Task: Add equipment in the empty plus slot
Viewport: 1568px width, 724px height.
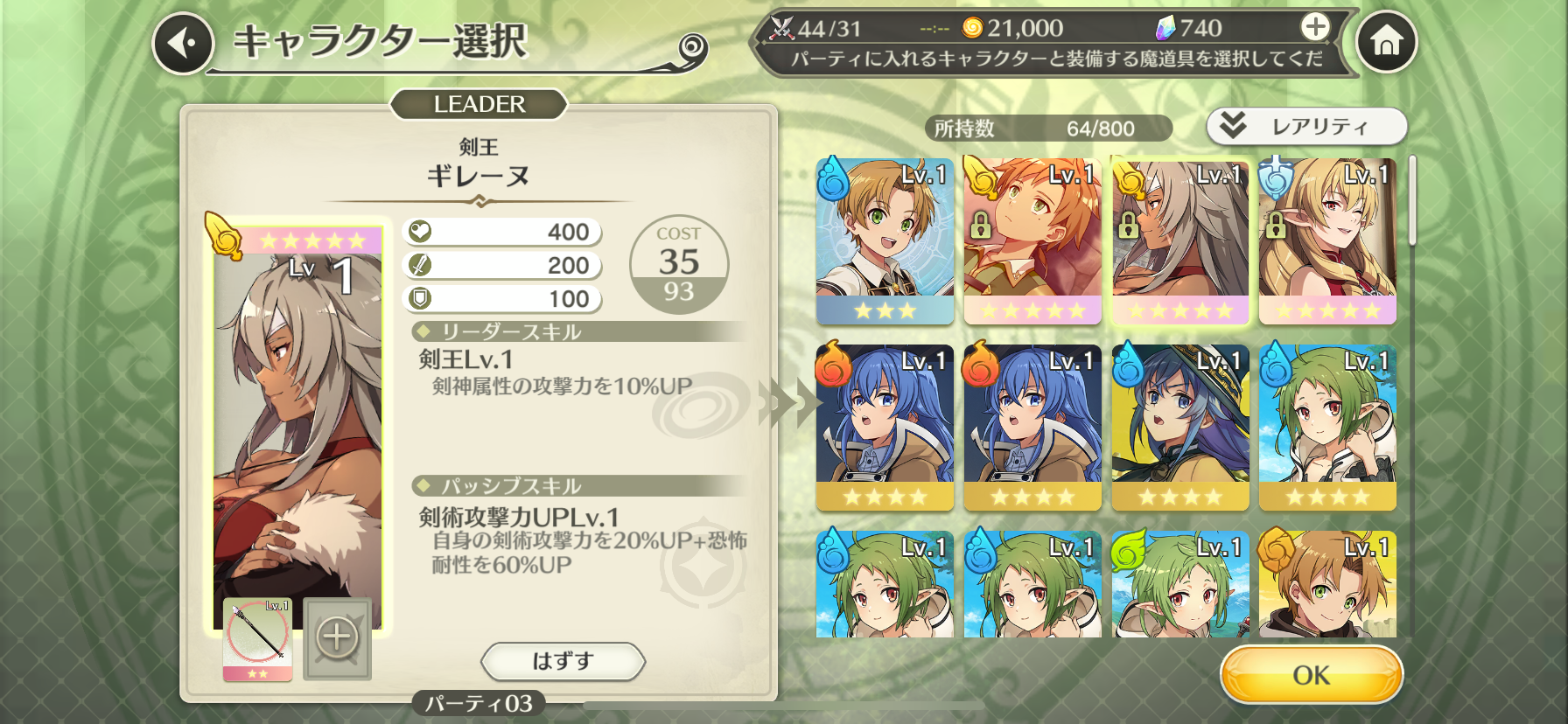Action: point(337,639)
